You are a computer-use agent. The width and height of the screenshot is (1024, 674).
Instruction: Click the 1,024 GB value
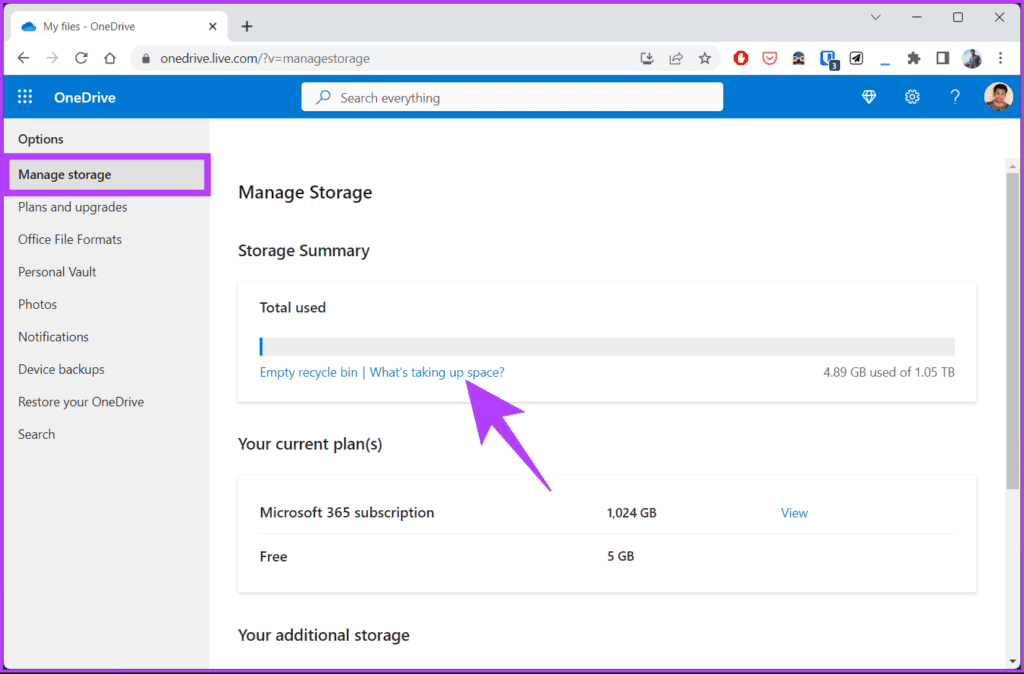[632, 513]
